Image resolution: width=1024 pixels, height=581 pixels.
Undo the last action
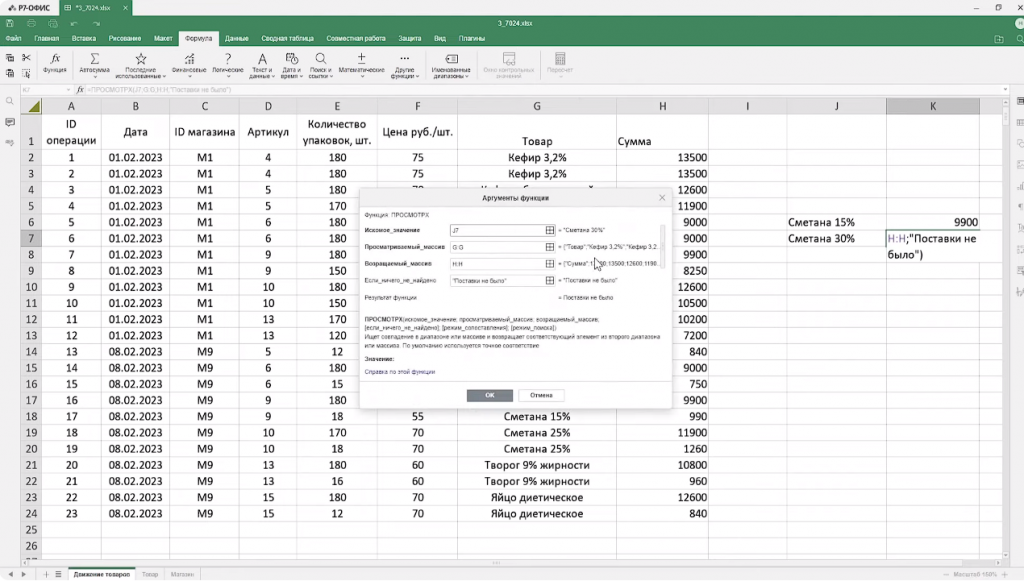[74, 24]
